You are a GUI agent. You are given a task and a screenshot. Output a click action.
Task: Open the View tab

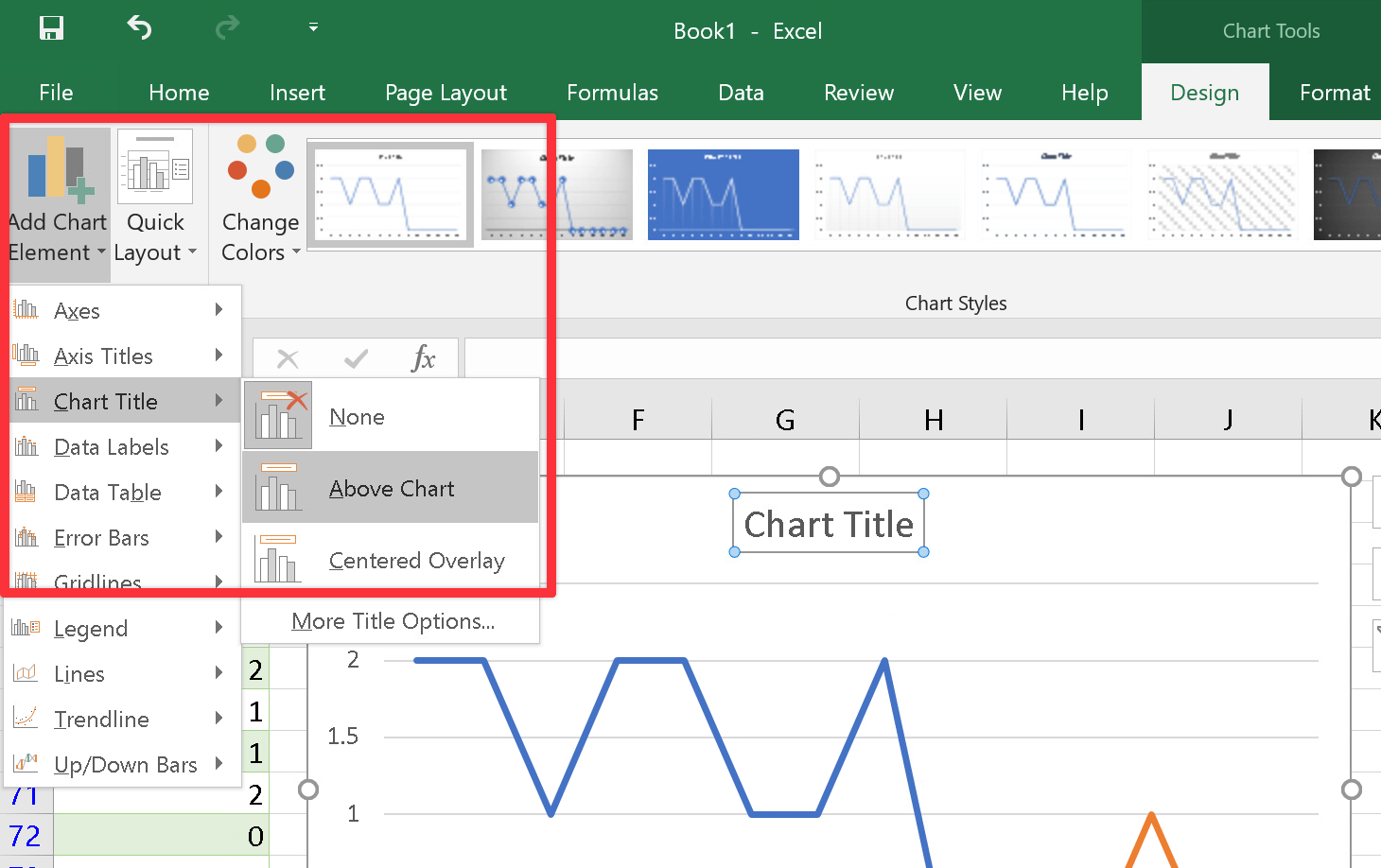coord(977,93)
